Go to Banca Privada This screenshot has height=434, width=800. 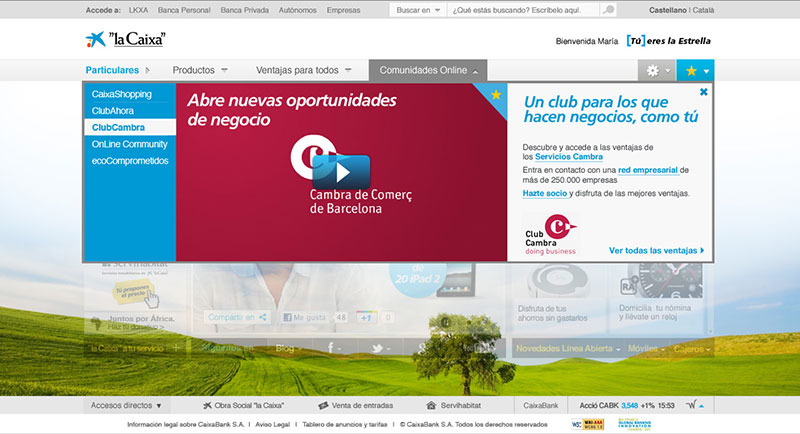[245, 10]
